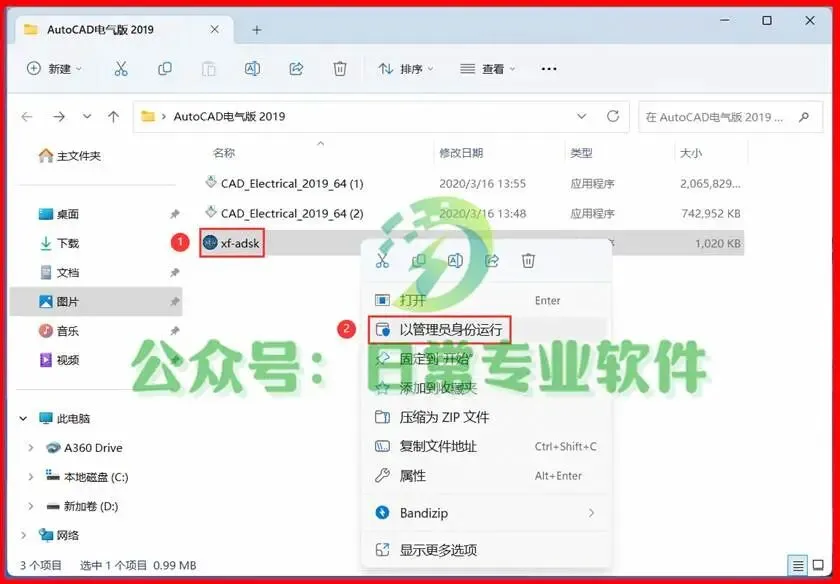Open 文档 in the sidebar

tap(59, 272)
